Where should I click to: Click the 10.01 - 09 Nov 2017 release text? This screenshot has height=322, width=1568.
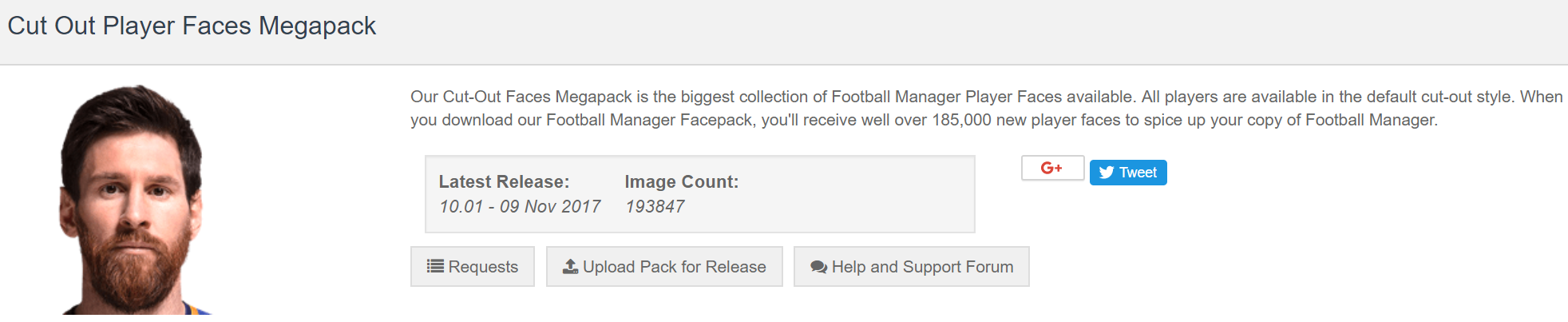point(520,206)
